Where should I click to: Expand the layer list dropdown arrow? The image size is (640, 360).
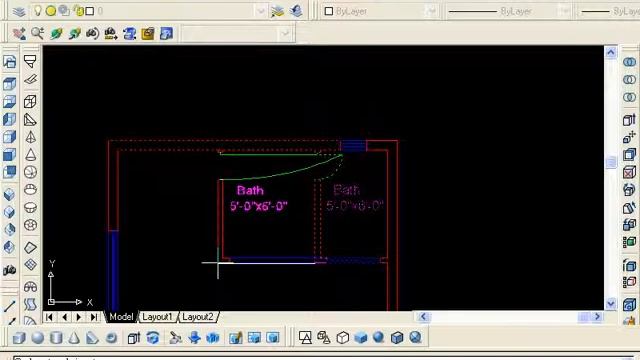(261, 11)
